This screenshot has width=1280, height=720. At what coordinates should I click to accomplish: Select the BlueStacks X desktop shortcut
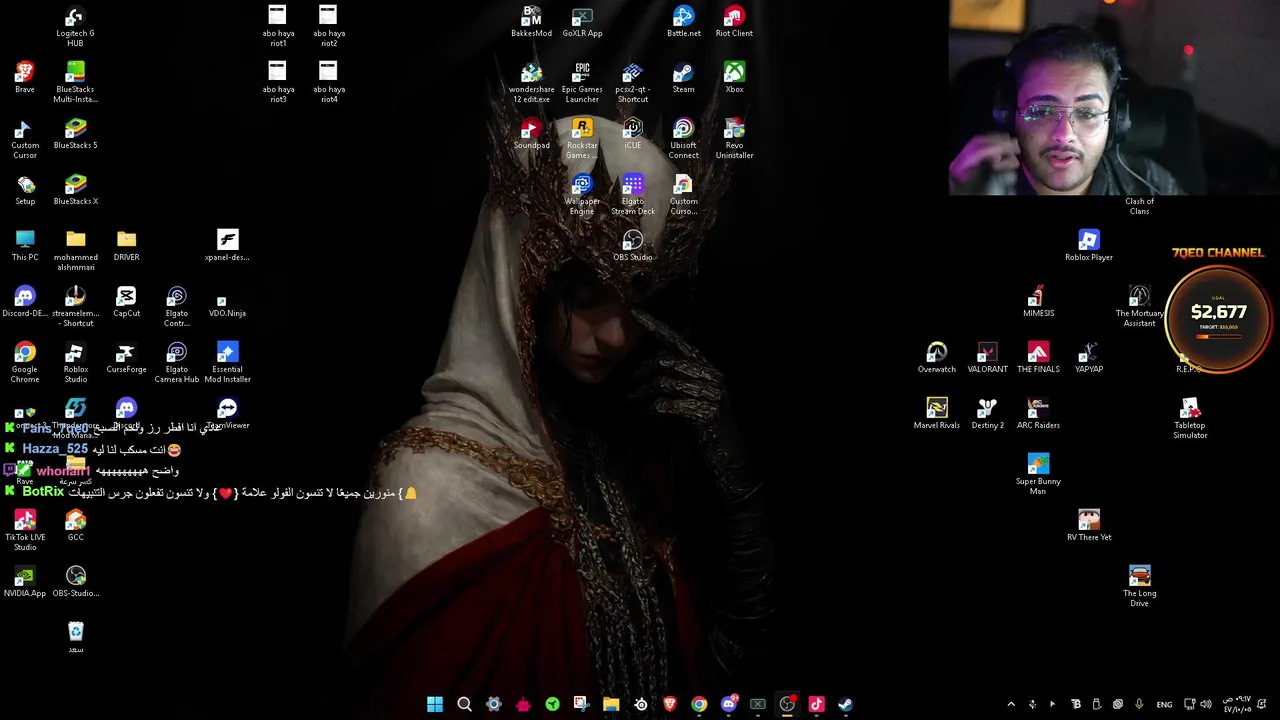(75, 189)
